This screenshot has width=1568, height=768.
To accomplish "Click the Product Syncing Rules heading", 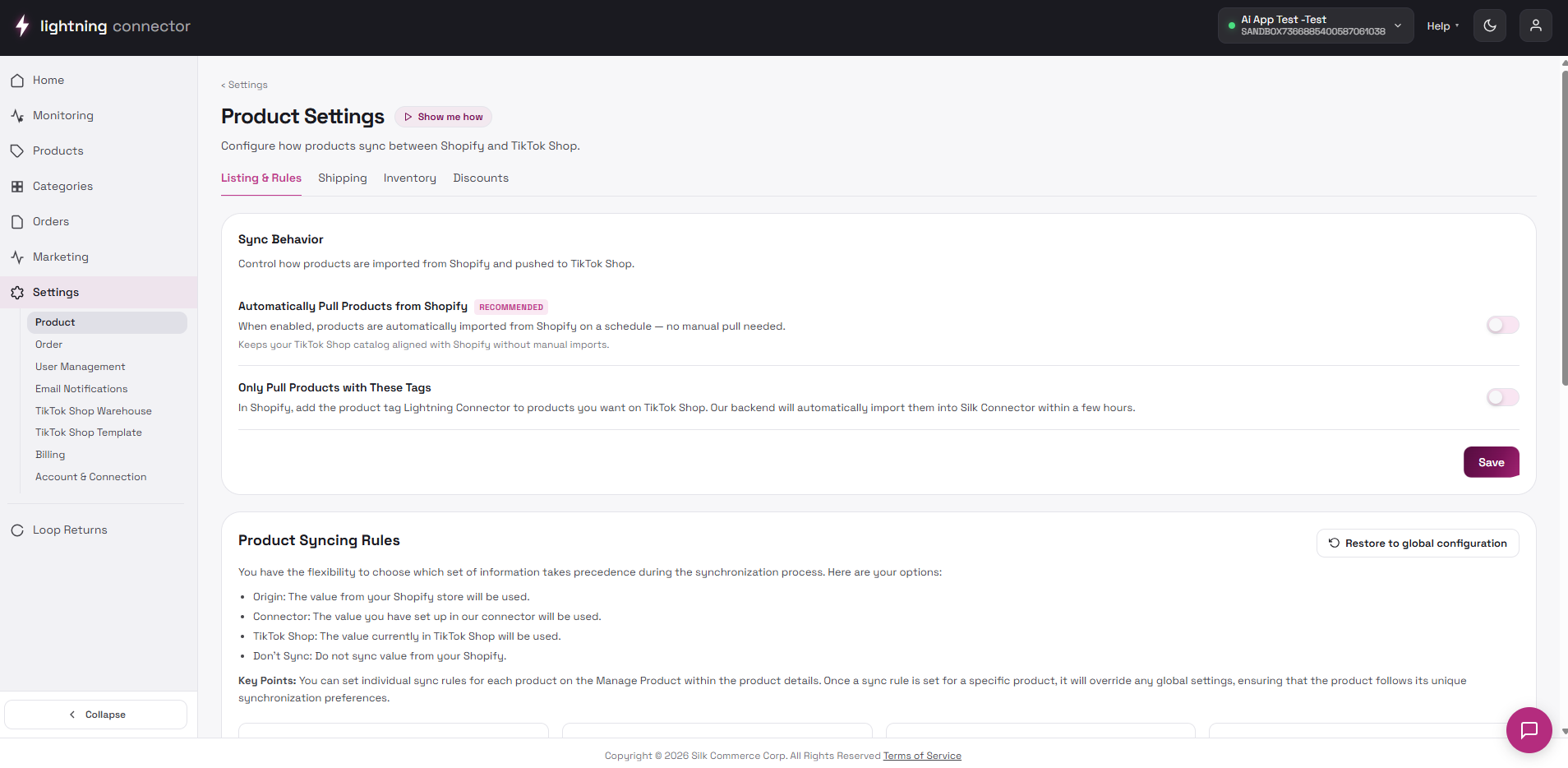I will point(319,540).
